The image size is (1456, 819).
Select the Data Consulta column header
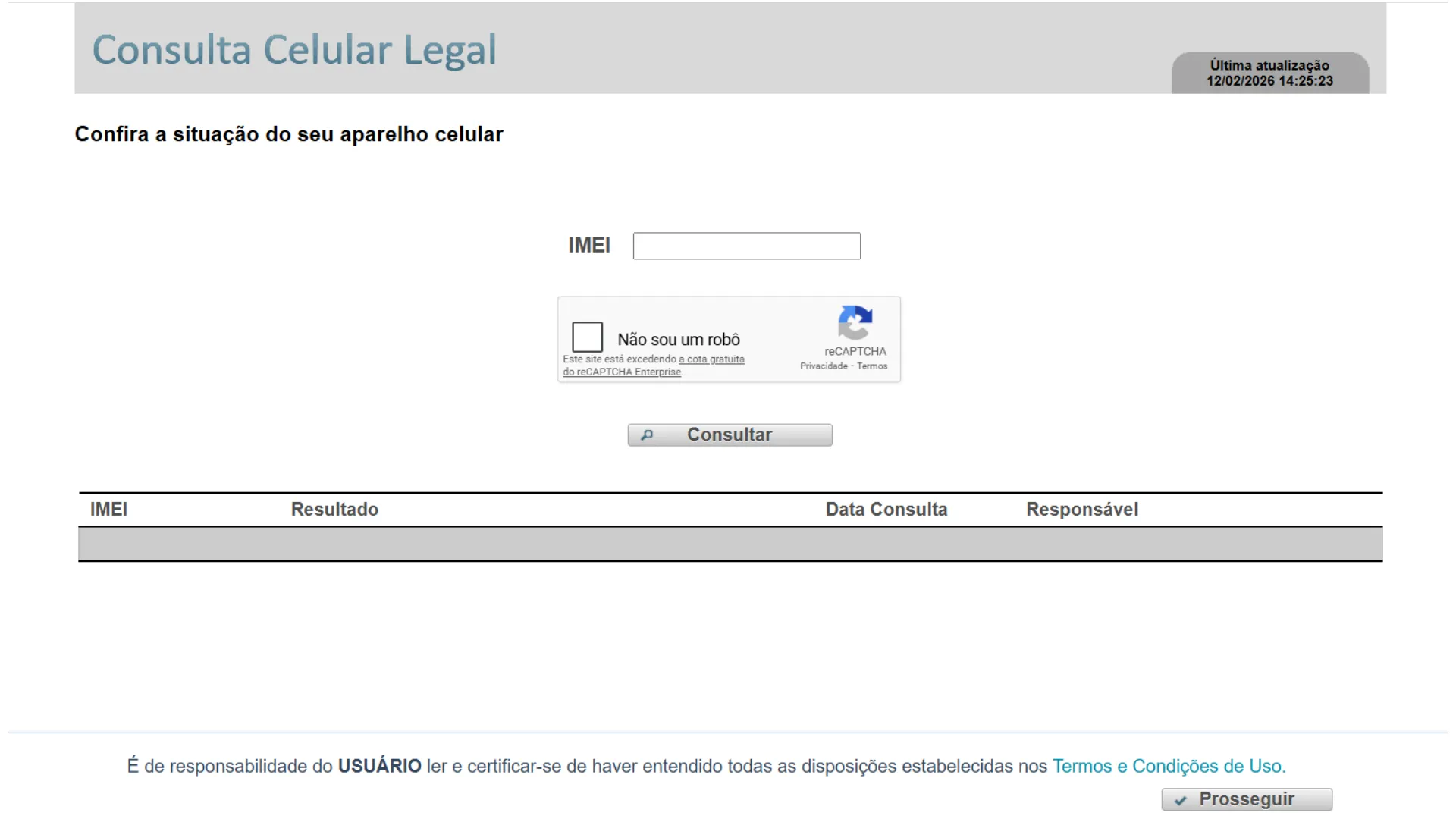click(886, 509)
